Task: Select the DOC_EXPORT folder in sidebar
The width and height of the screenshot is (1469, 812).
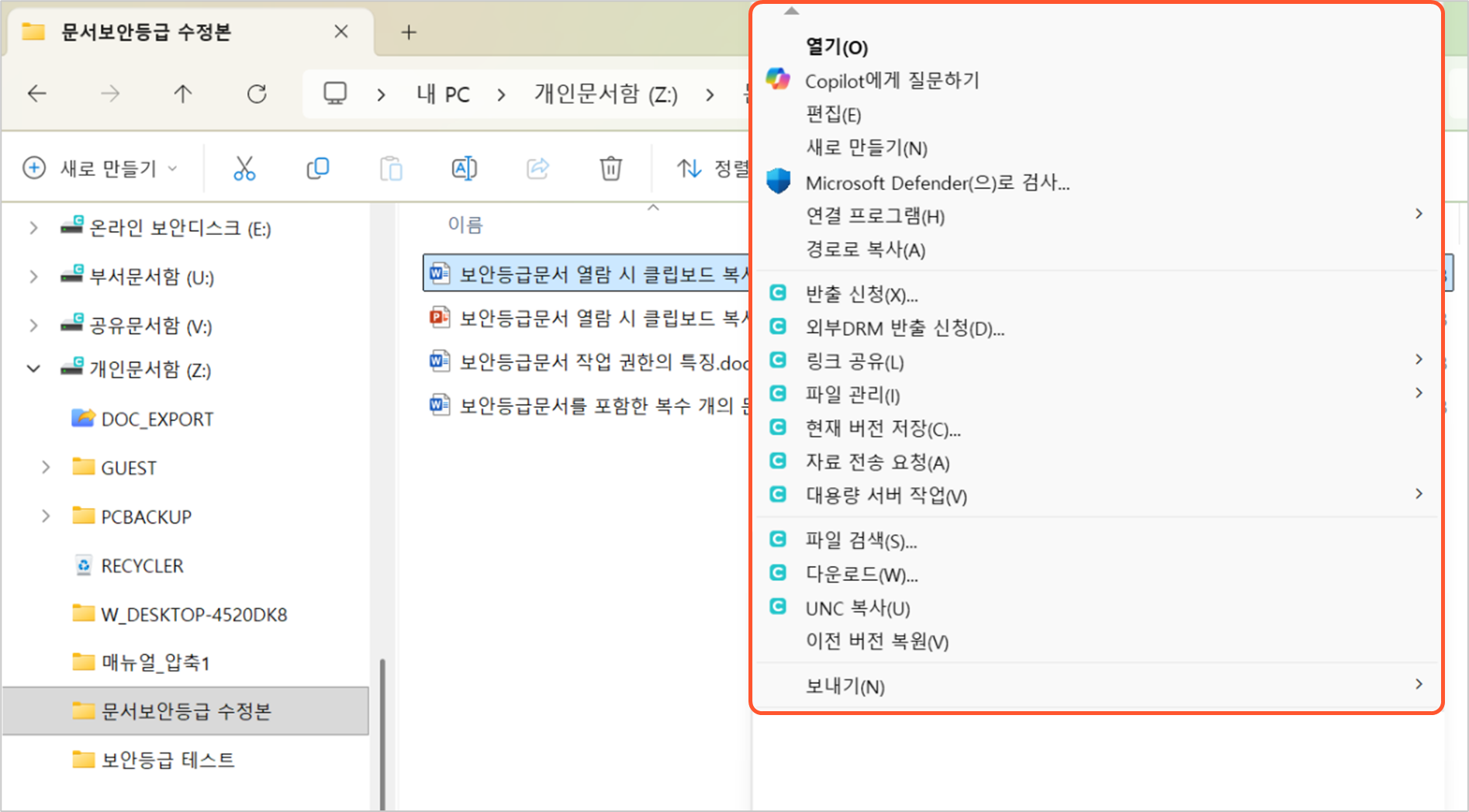Action: [x=157, y=420]
